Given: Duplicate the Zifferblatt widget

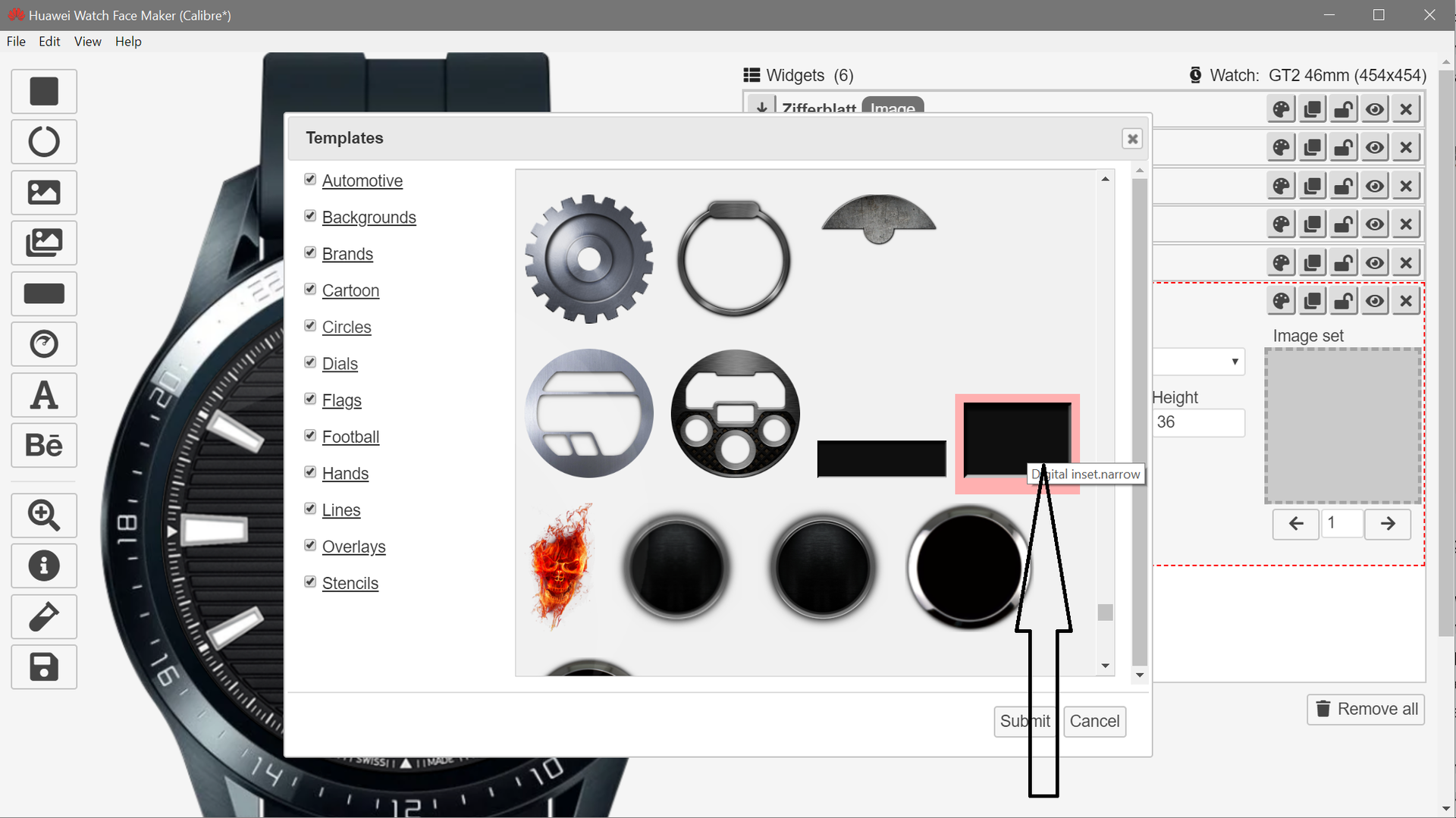Looking at the screenshot, I should (1312, 109).
